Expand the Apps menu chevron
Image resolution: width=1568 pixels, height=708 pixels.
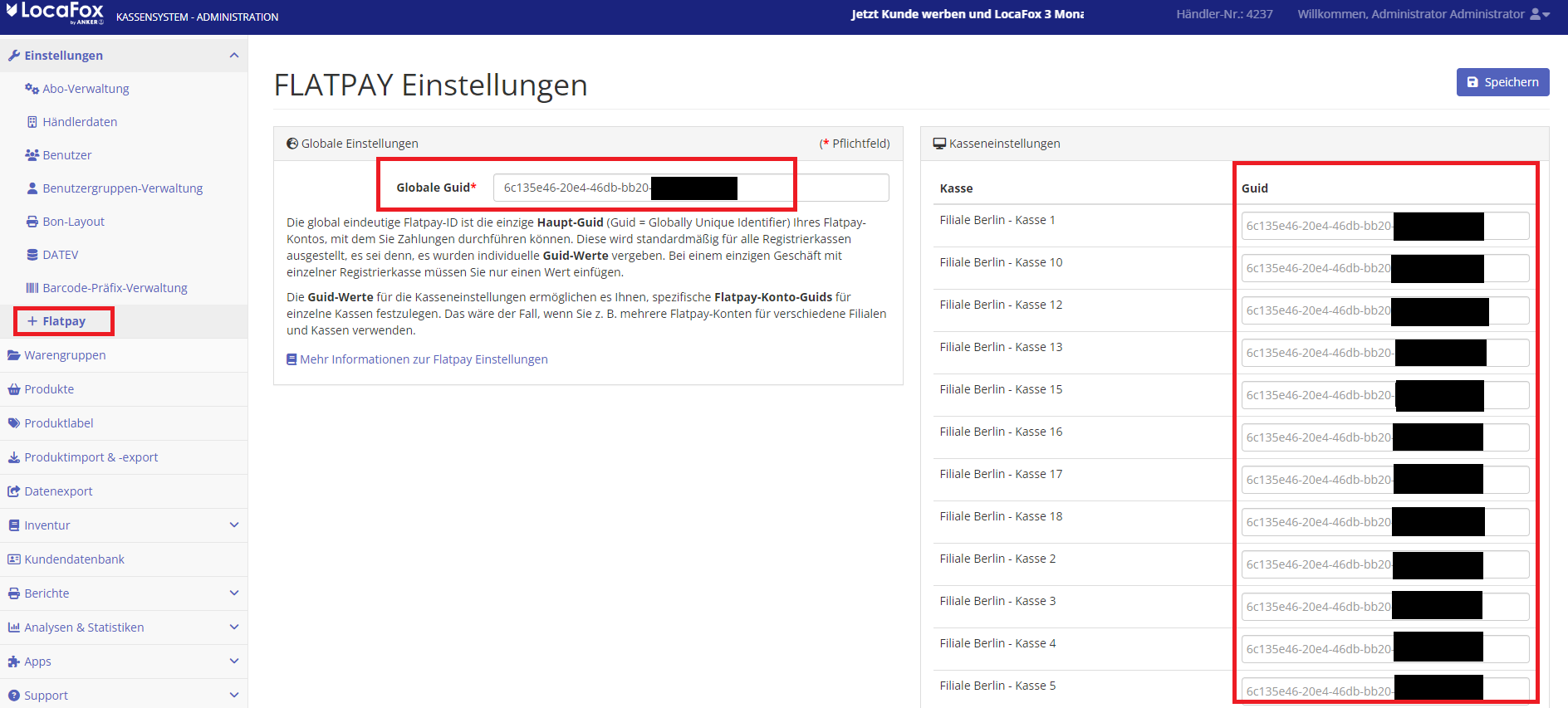coord(234,661)
